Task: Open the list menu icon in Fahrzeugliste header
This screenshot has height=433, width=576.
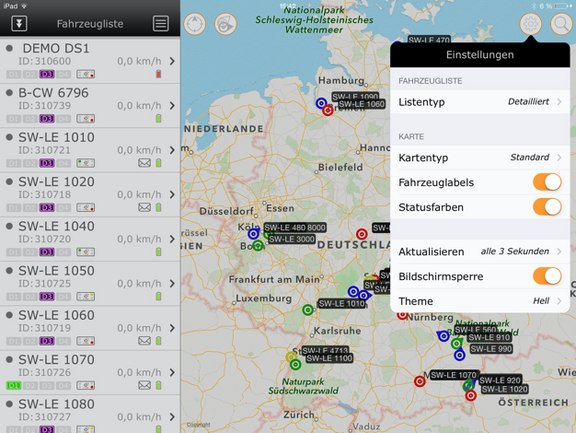Action: click(x=161, y=24)
